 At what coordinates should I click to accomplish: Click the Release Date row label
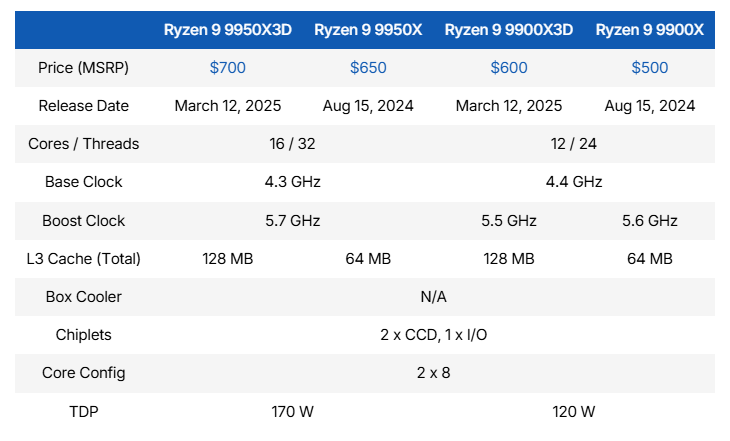pos(83,106)
